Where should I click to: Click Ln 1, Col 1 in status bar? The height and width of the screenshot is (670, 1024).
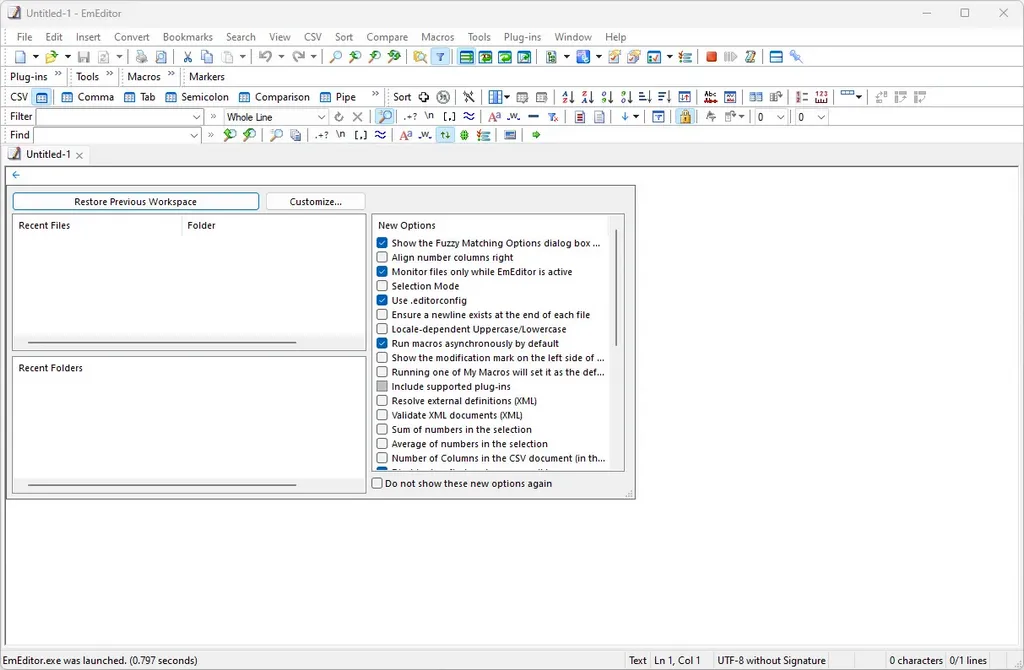677,661
